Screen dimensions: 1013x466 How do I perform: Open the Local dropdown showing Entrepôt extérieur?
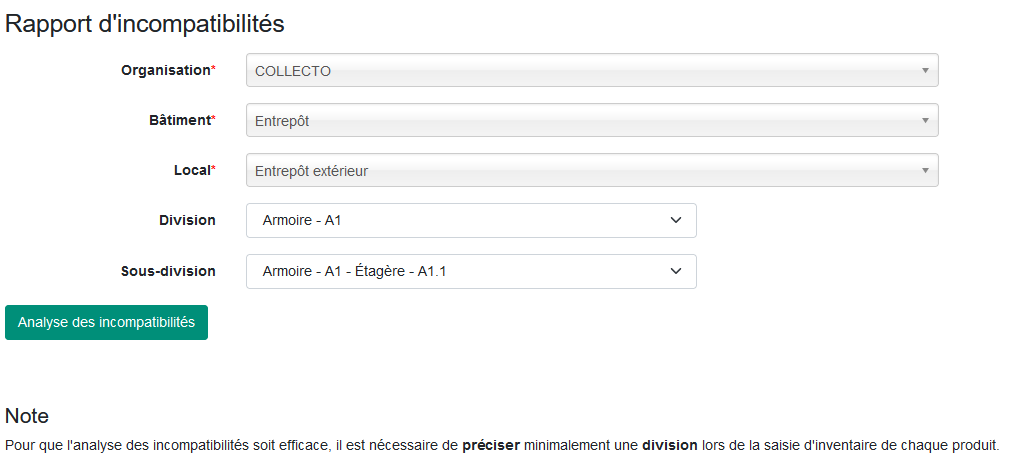pos(592,170)
